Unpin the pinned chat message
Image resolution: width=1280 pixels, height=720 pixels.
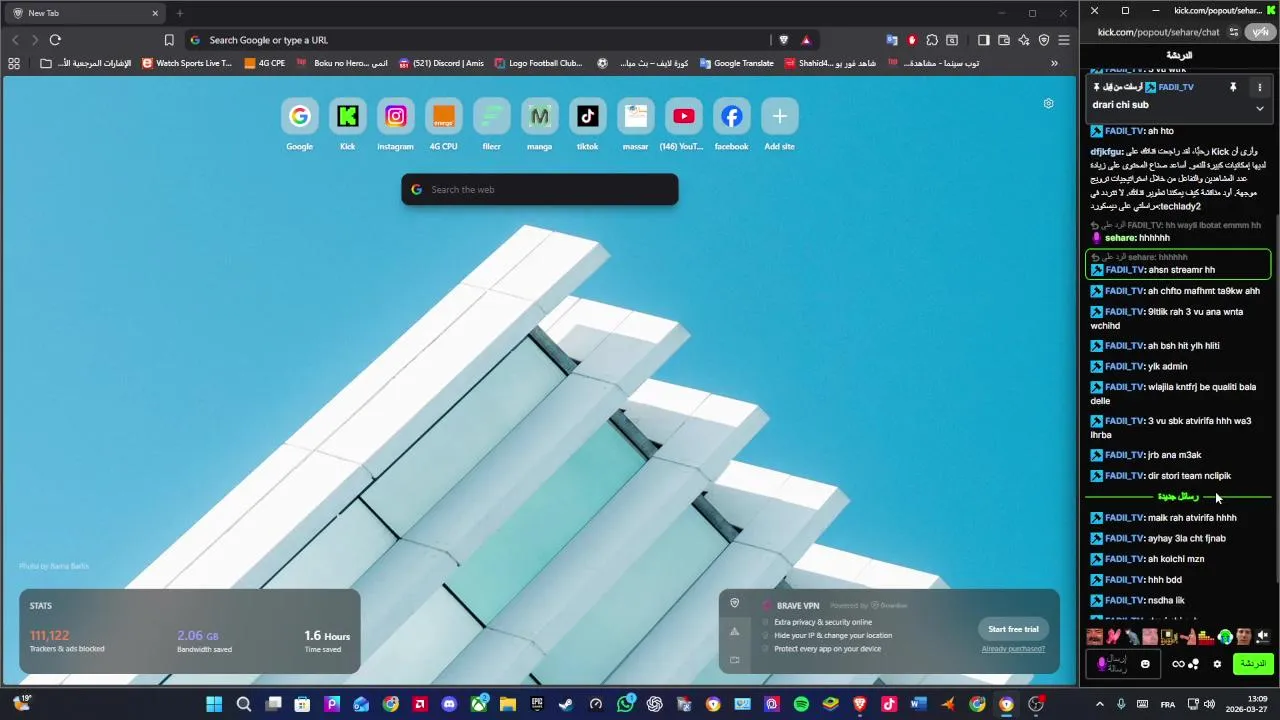pos(1233,87)
